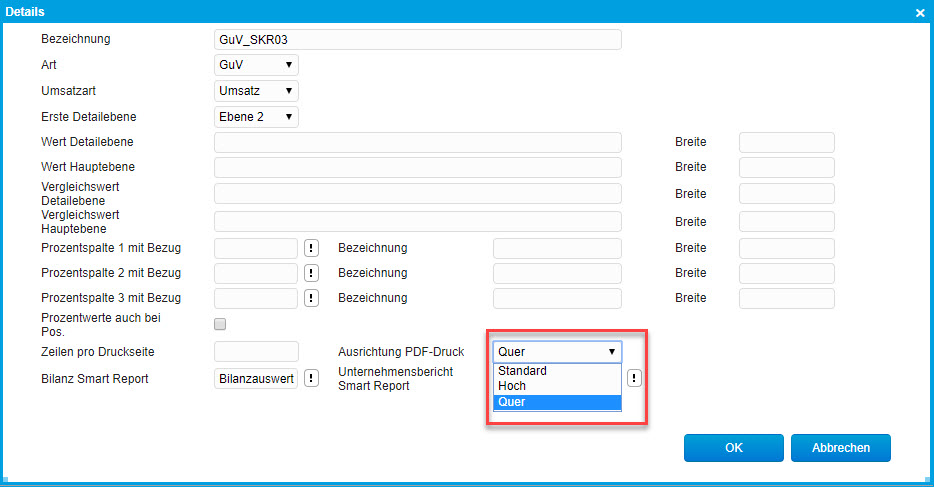Select Quer in the orientation list
Viewport: 934px width, 487px height.
pyautogui.click(x=557, y=402)
